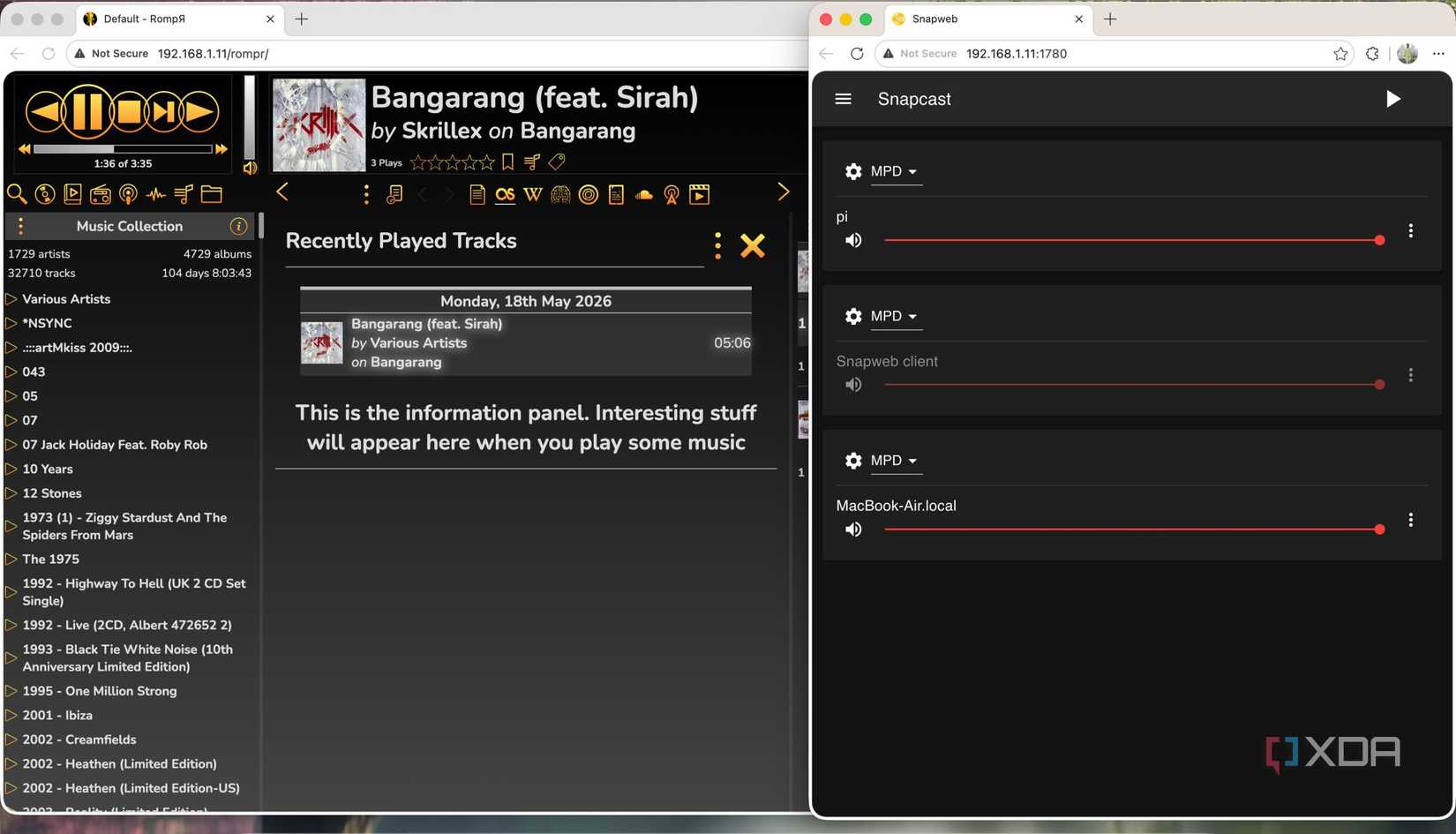Click the seek-forward double arrow

point(221,149)
